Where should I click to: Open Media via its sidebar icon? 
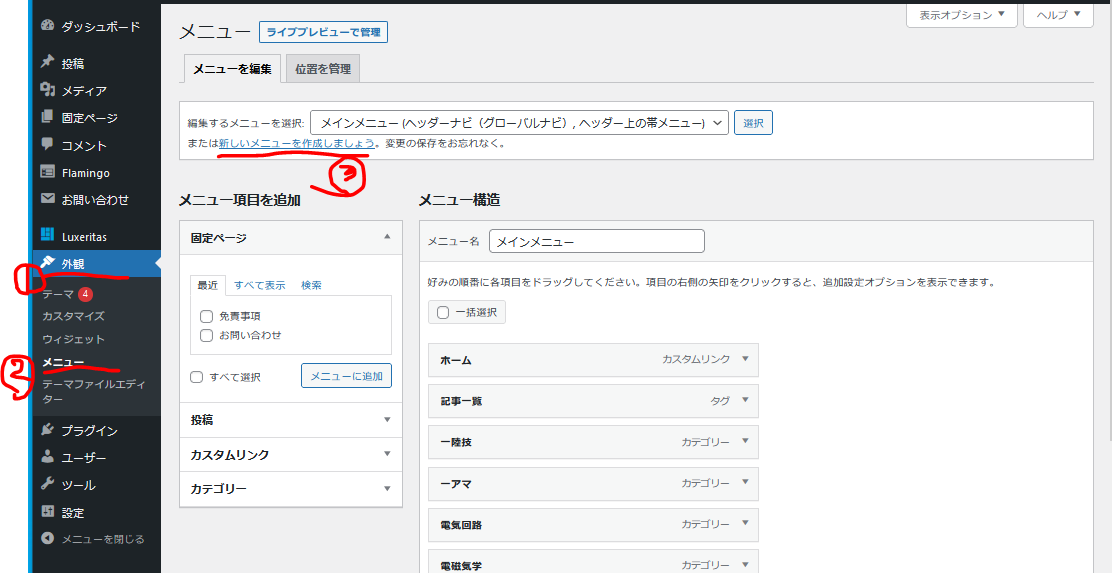coord(47,90)
